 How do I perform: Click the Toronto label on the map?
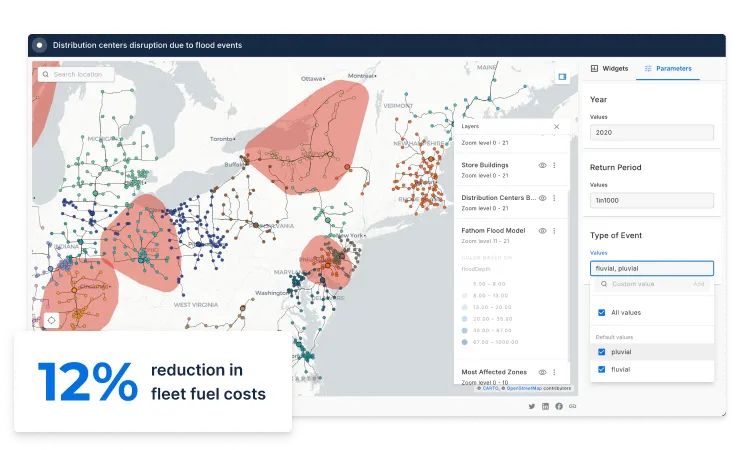tap(222, 139)
